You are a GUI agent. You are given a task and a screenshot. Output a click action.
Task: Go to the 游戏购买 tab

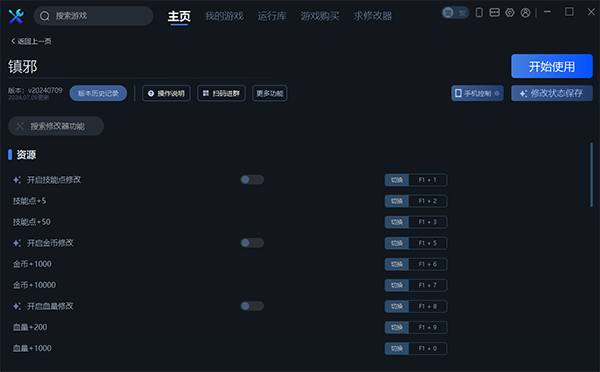pos(320,16)
